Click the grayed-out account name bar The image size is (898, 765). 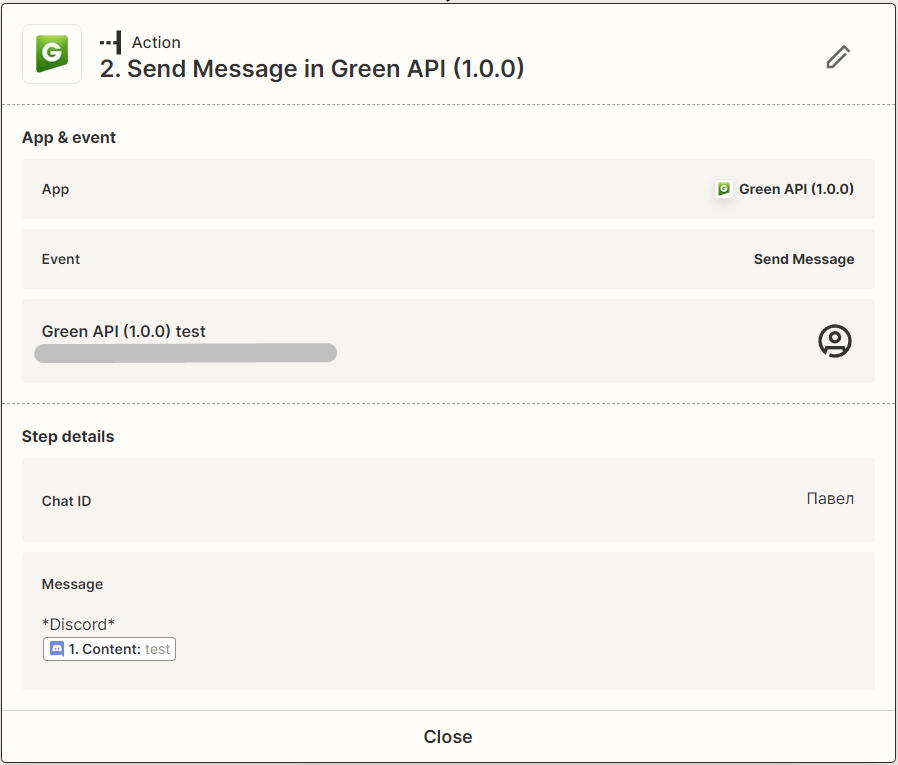pos(185,352)
